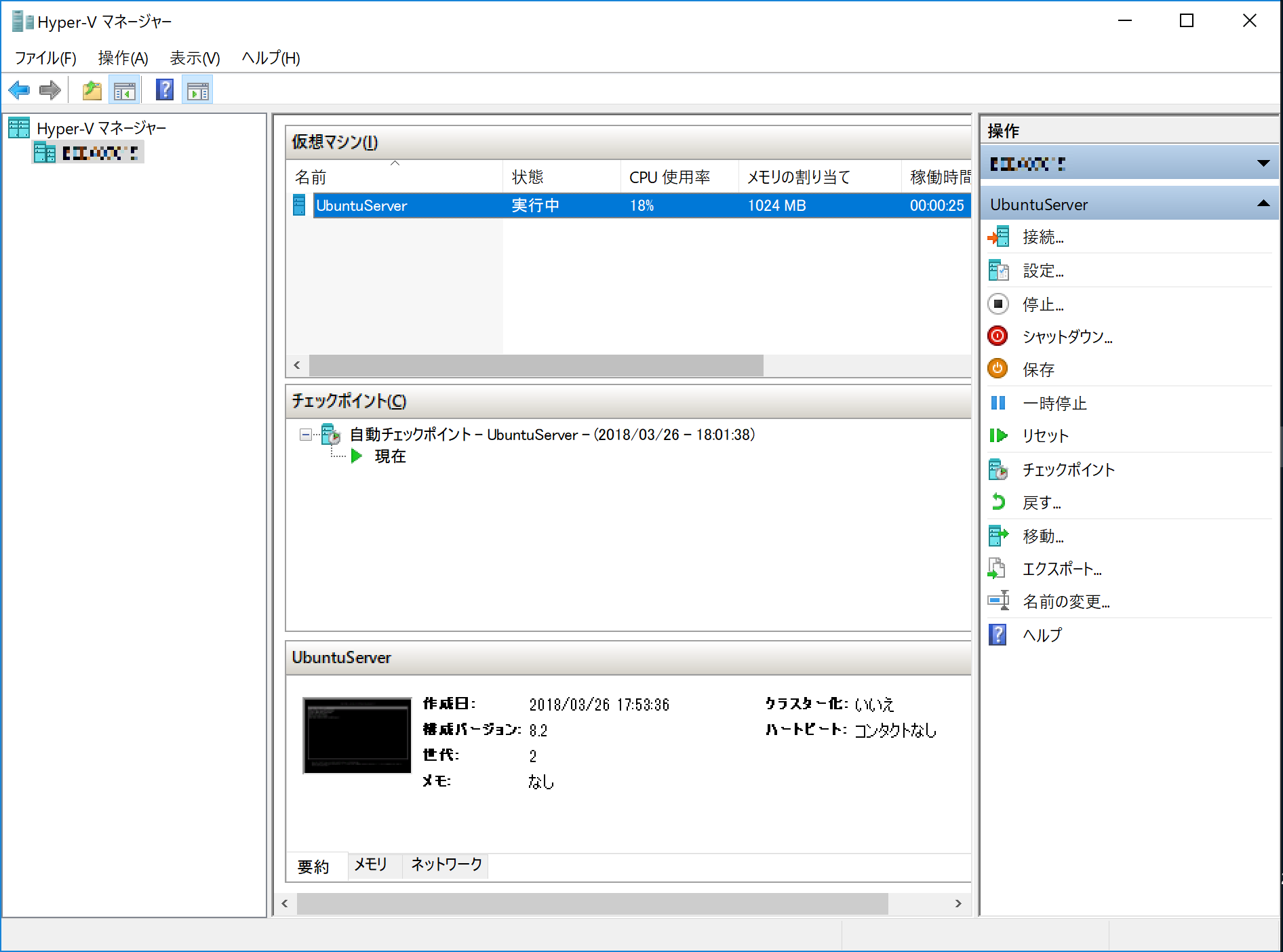The height and width of the screenshot is (952, 1283).
Task: Toggle the console tree pane icon
Action: click(125, 90)
